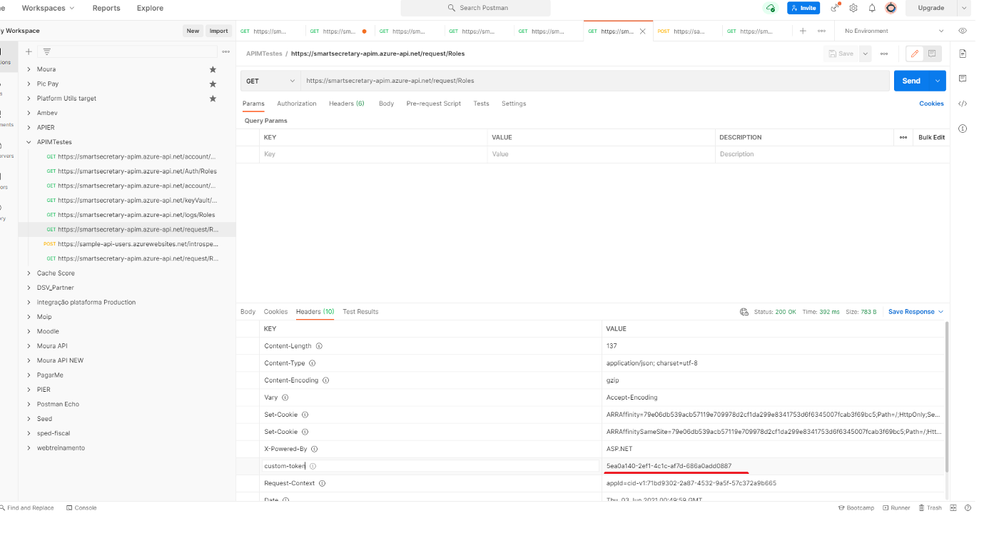Screen dimensions: 999x541
Task: Switch to comment mode toggle
Action: pyautogui.click(x=932, y=54)
